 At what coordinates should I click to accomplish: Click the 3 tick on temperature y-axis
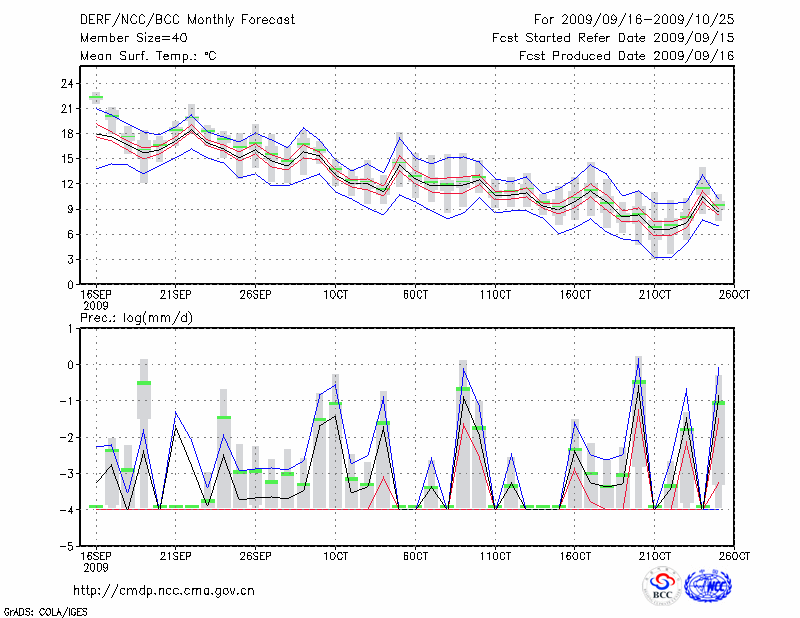[71, 259]
